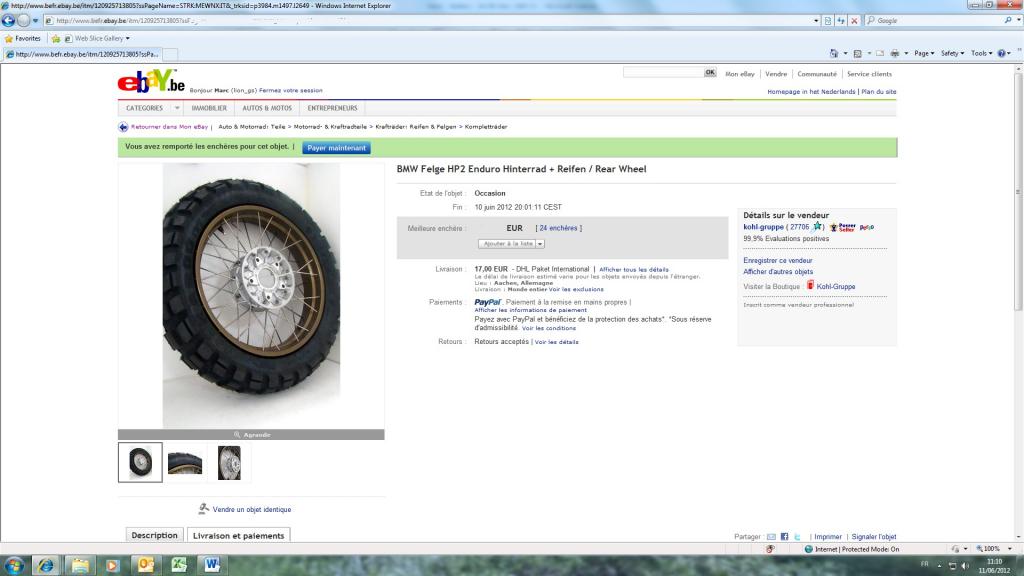Share on Twitter icon
1024x576 pixels.
[797, 537]
